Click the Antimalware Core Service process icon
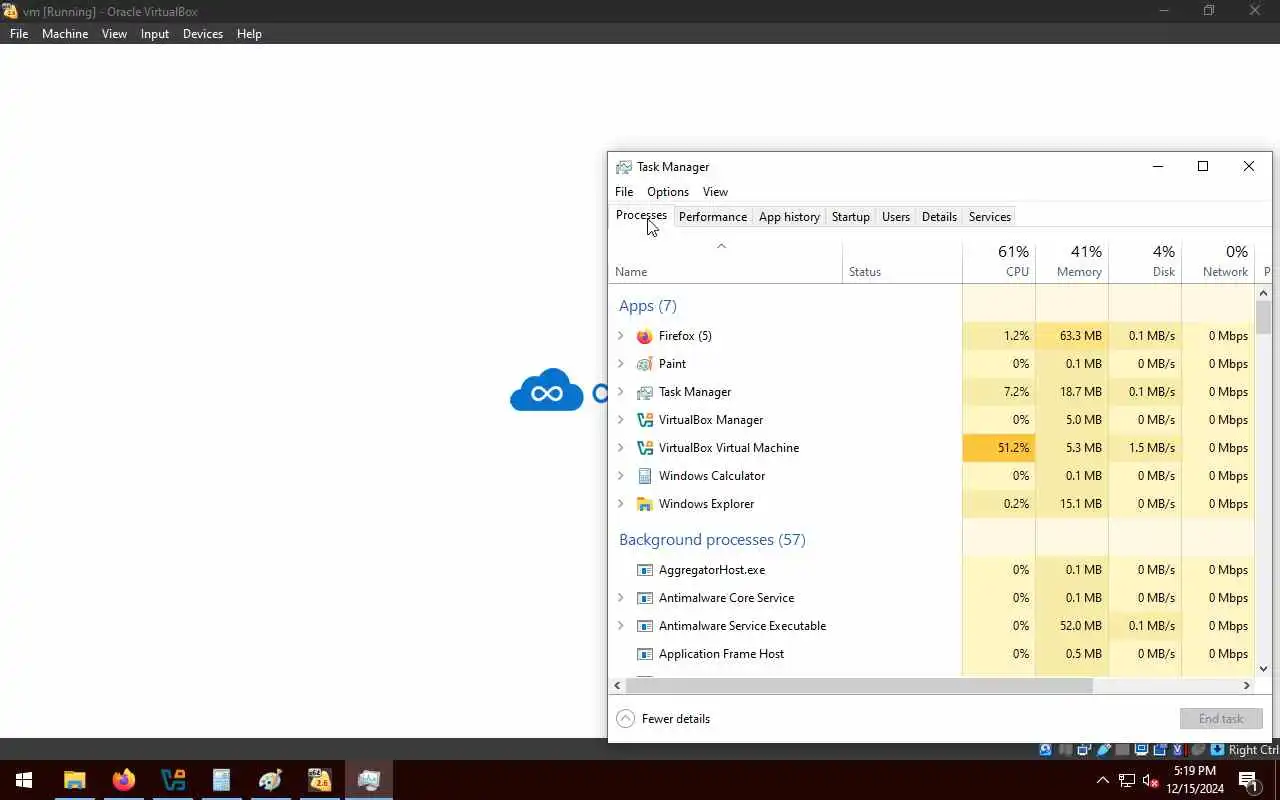Image resolution: width=1280 pixels, height=800 pixels. (645, 598)
